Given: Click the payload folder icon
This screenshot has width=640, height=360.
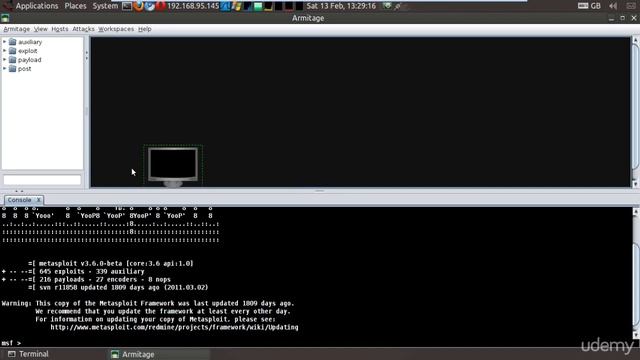Looking at the screenshot, I should point(13,60).
